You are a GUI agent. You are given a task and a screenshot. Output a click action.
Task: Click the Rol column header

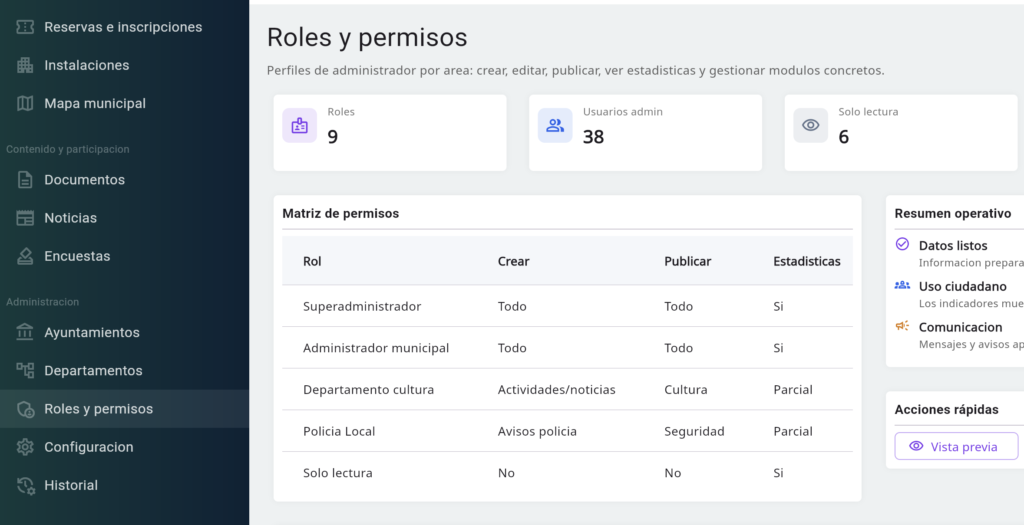coord(312,261)
